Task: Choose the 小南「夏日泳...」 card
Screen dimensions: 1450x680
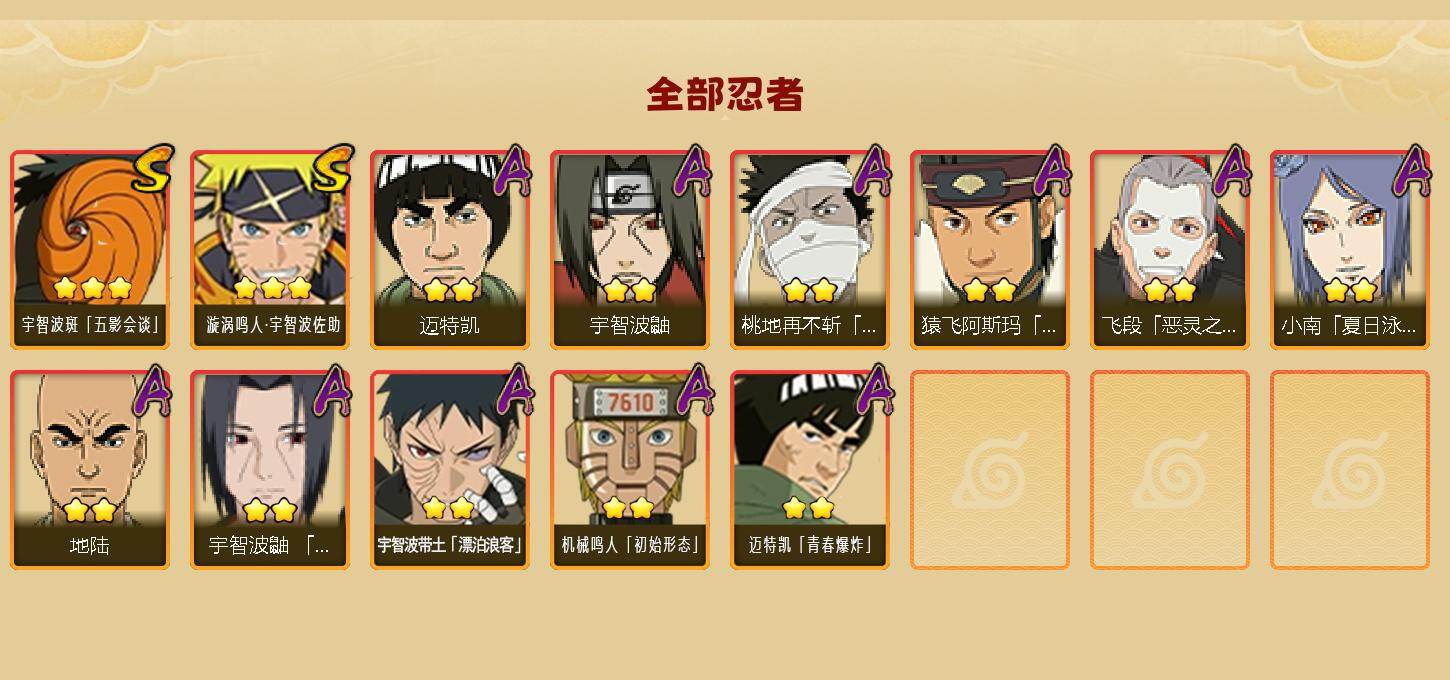Action: pos(1350,250)
